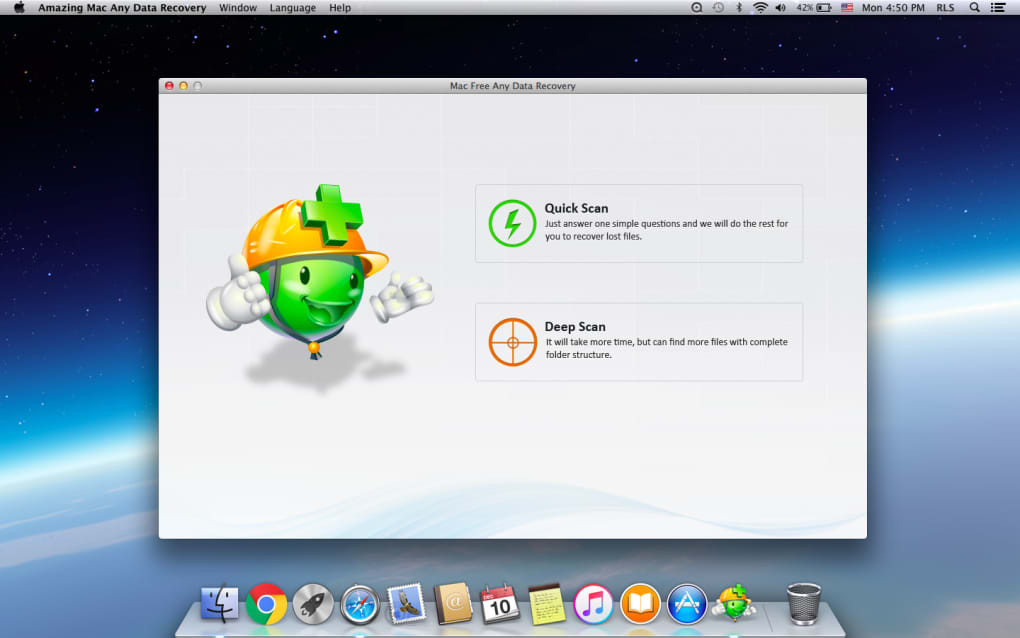Screen dimensions: 1020x638
Task: Open Spotlight search in the menu bar
Action: point(974,8)
